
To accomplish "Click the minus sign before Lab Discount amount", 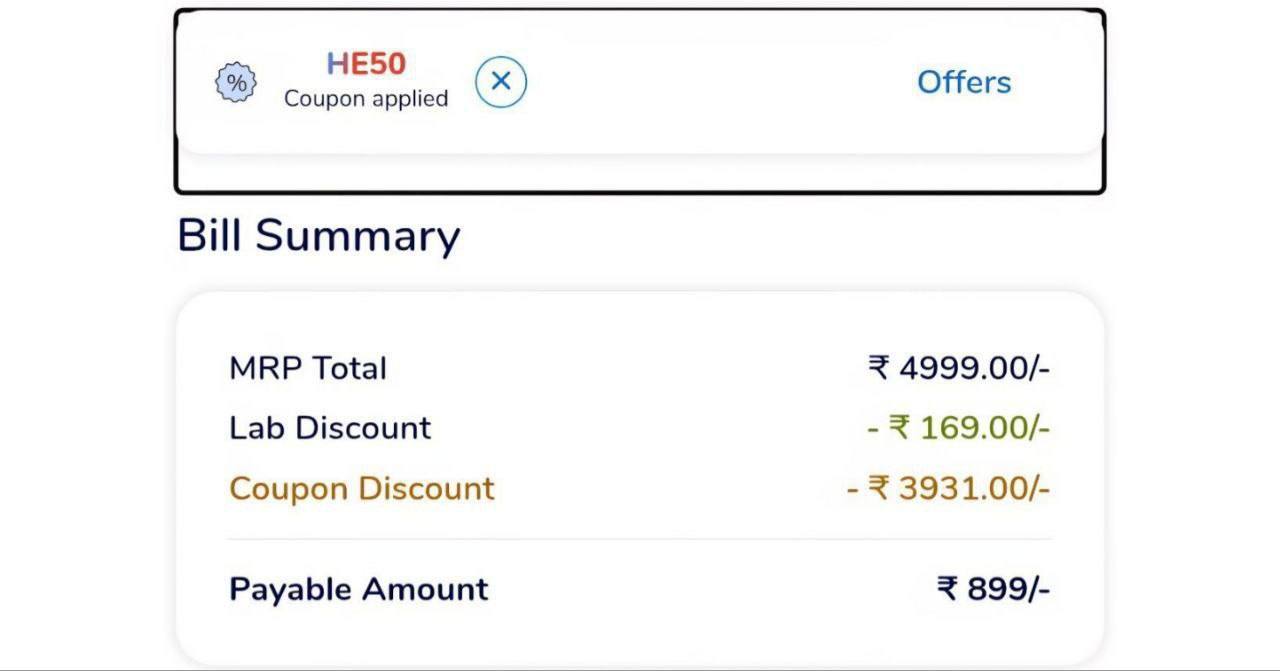I will (873, 428).
